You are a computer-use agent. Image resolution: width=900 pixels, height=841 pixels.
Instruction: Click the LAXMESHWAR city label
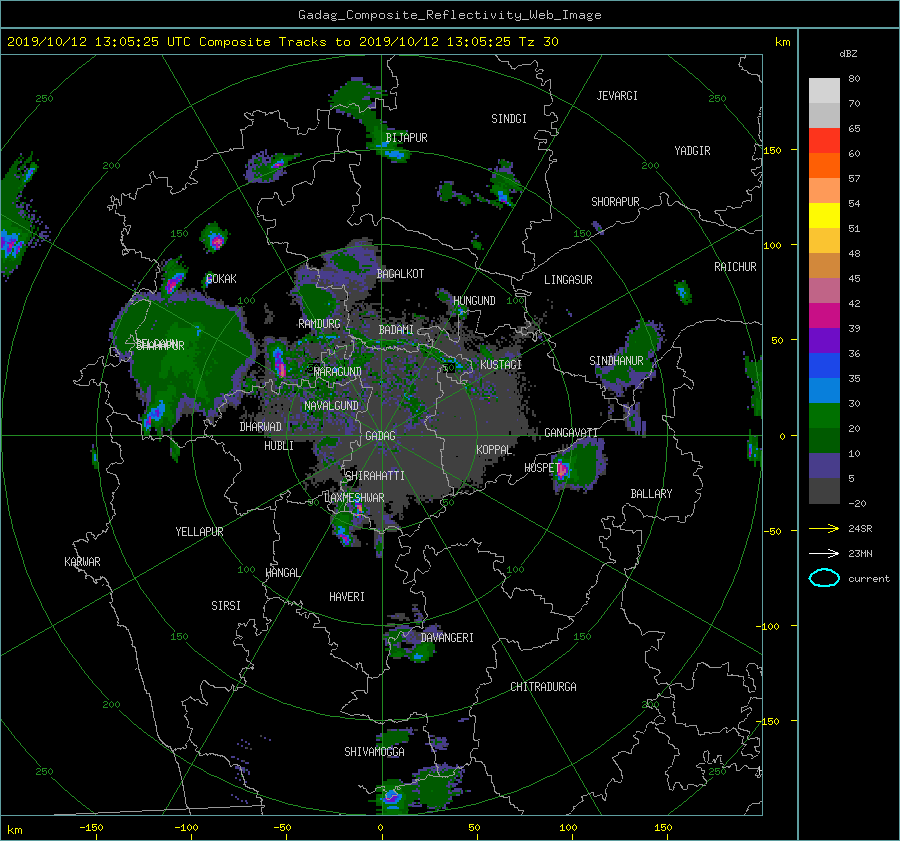[x=354, y=498]
